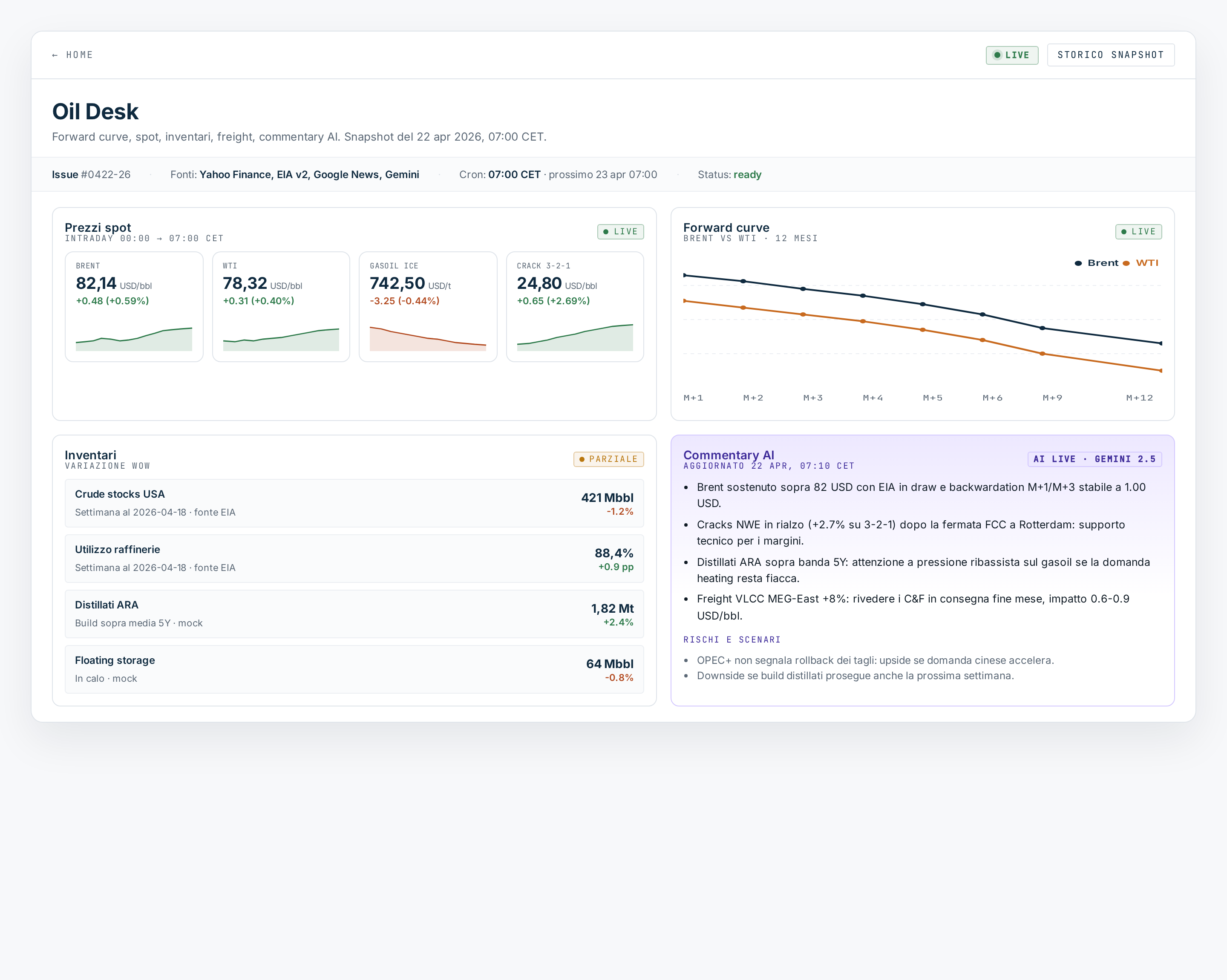Expand the Distillati ARA inventory row
1227x980 pixels.
pyautogui.click(x=354, y=614)
